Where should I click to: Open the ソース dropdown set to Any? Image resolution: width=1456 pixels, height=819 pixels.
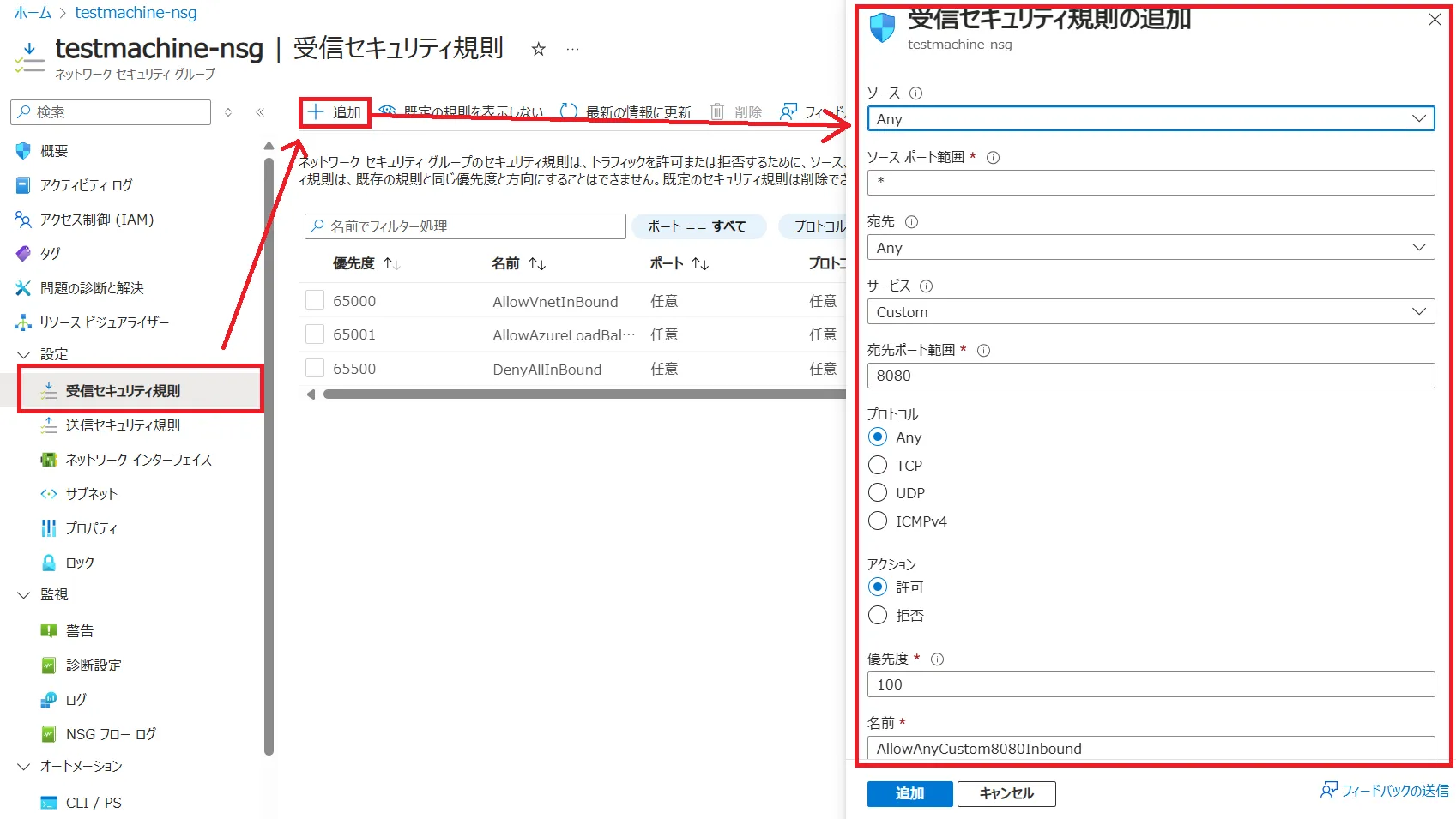pyautogui.click(x=1151, y=119)
